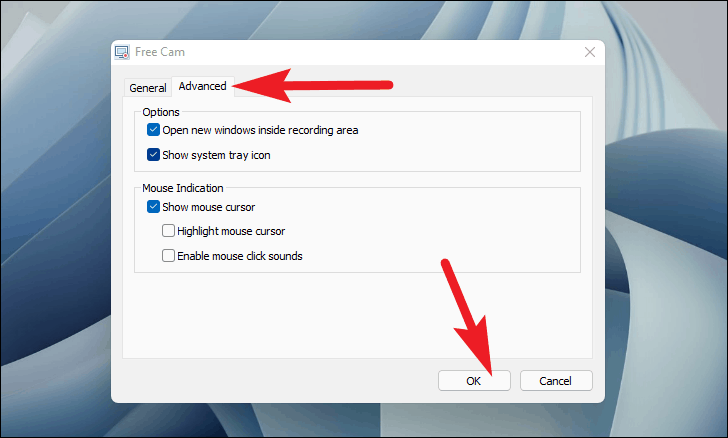Screen dimensions: 728x438
Task: Confirm settings with the OK button
Action: 474,381
